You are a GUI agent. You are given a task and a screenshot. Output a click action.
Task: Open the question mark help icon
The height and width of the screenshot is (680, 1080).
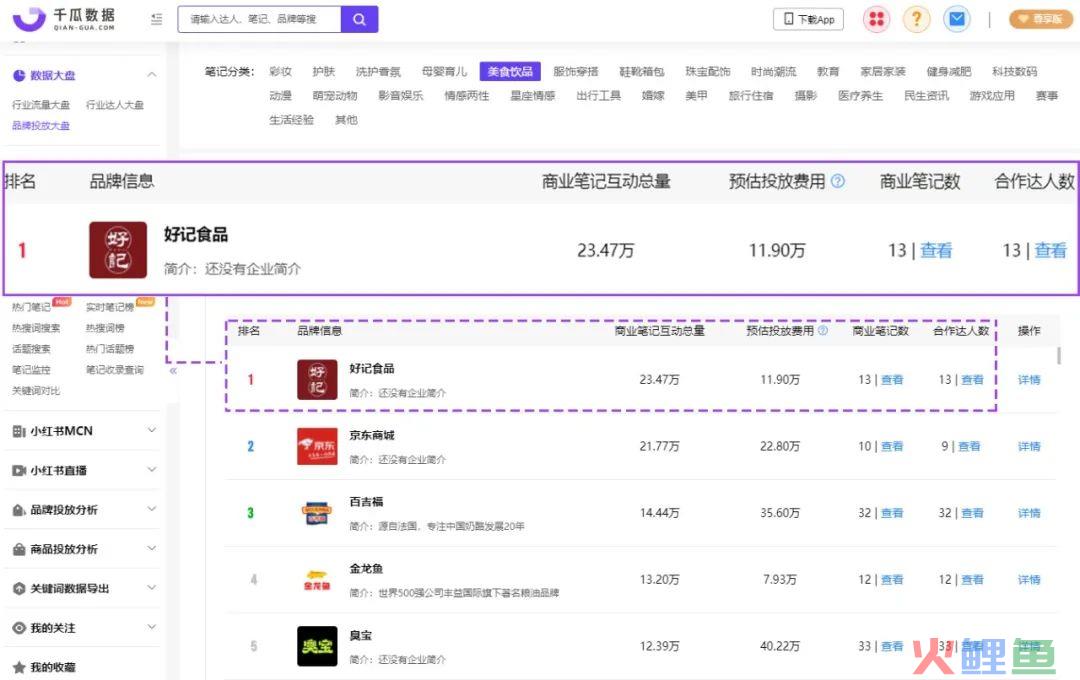(916, 19)
